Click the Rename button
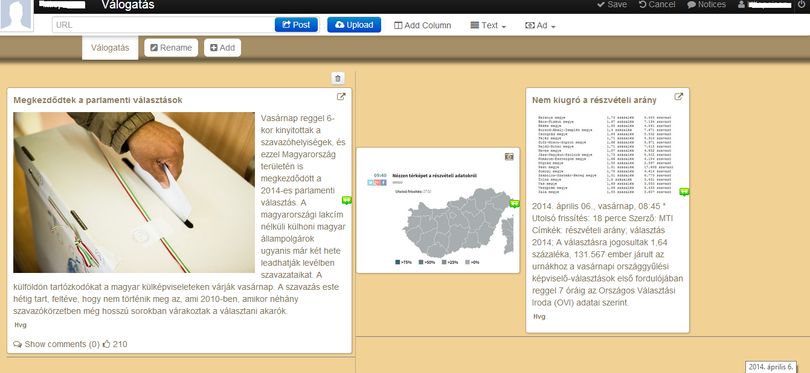810x373 pixels. 171,48
